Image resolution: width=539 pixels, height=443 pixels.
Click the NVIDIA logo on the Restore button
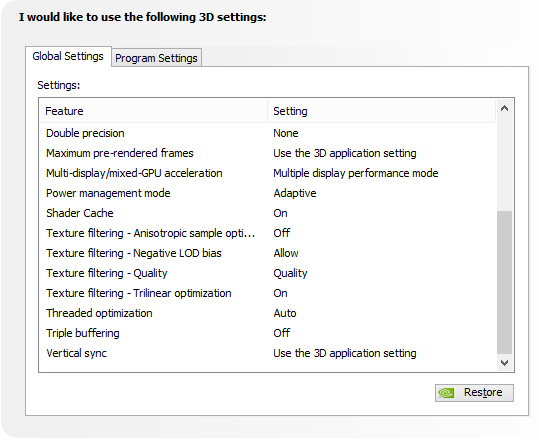446,392
